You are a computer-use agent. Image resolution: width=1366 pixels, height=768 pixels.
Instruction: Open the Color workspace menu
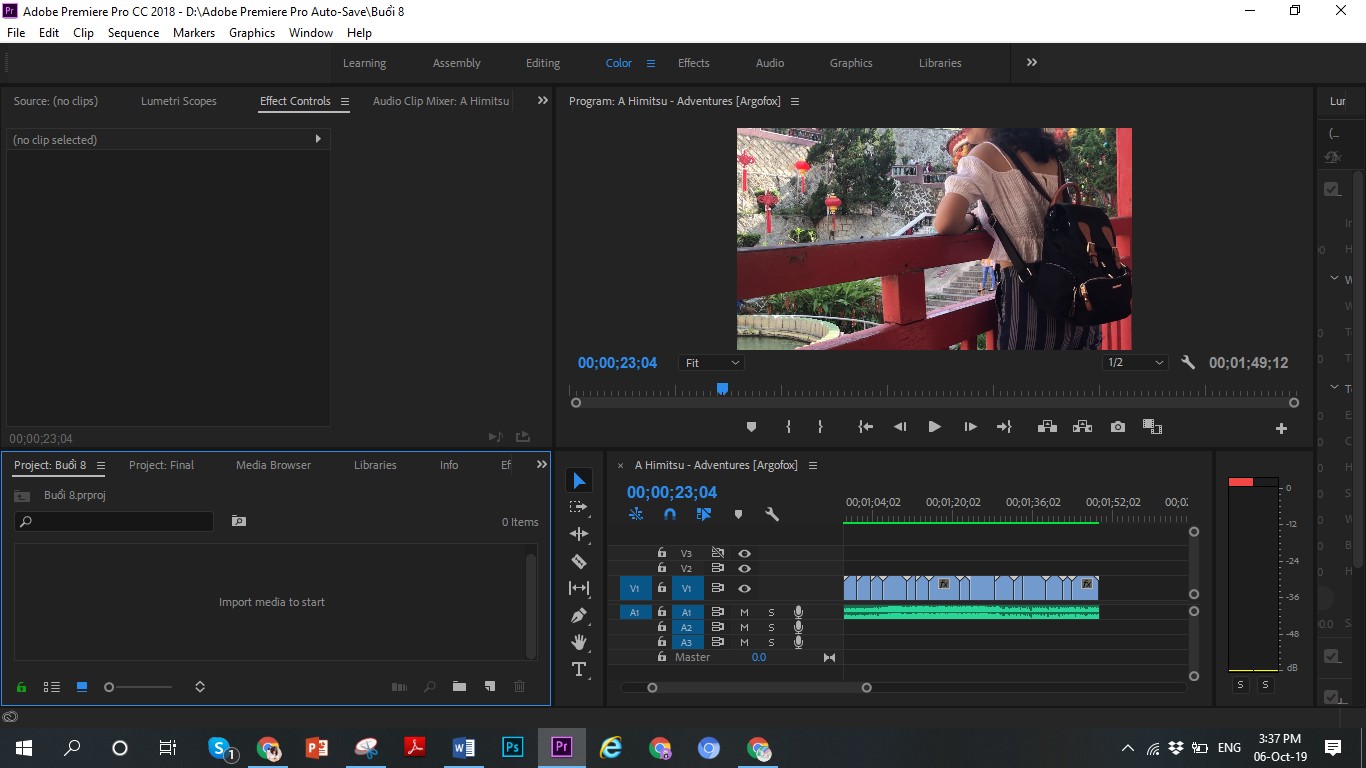[651, 63]
